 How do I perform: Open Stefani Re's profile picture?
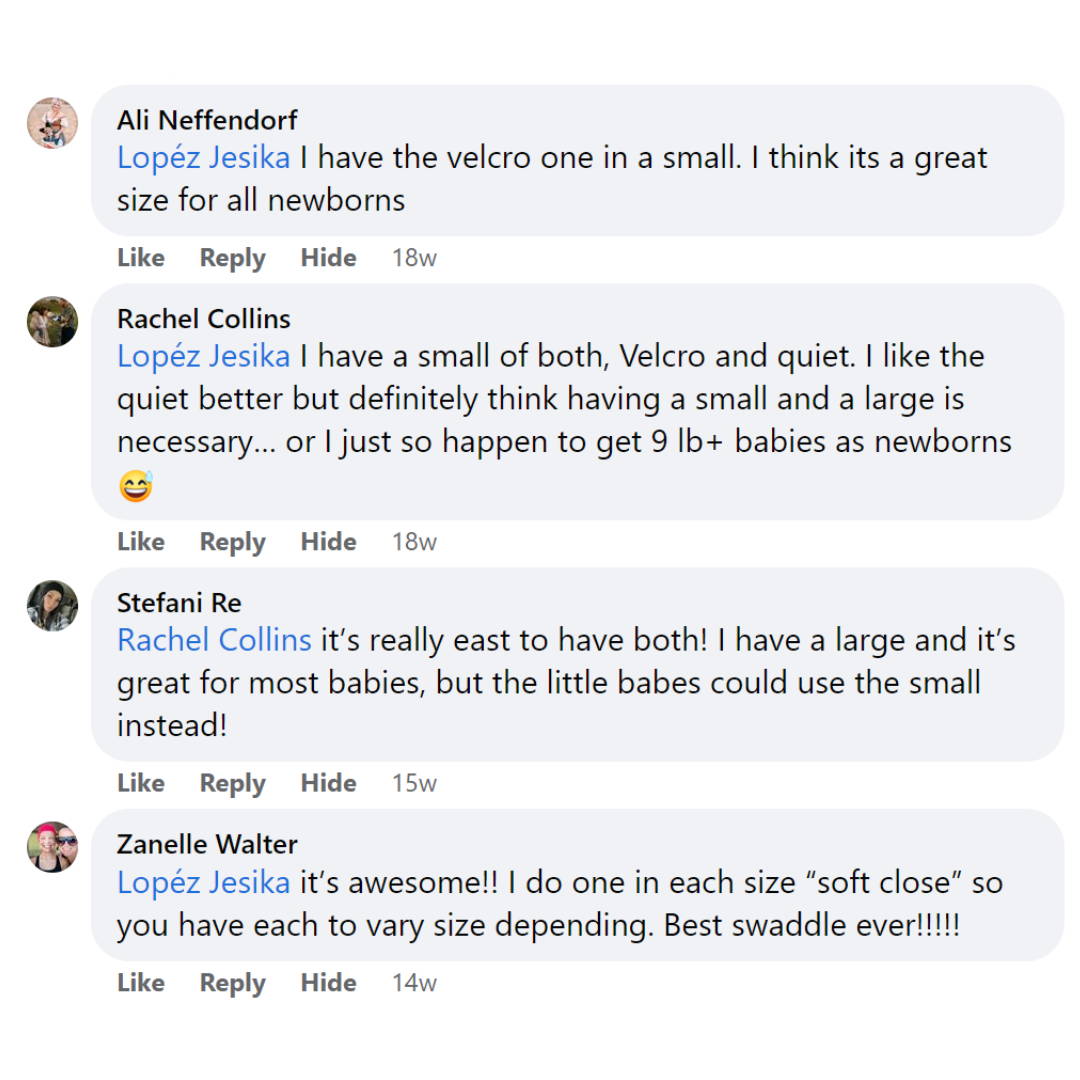[51, 606]
